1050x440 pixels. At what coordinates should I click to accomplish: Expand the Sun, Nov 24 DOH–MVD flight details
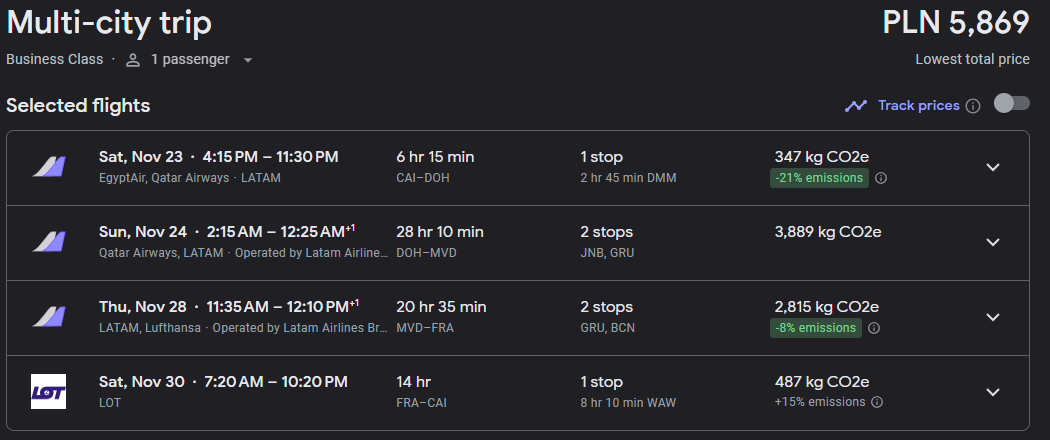tap(993, 242)
